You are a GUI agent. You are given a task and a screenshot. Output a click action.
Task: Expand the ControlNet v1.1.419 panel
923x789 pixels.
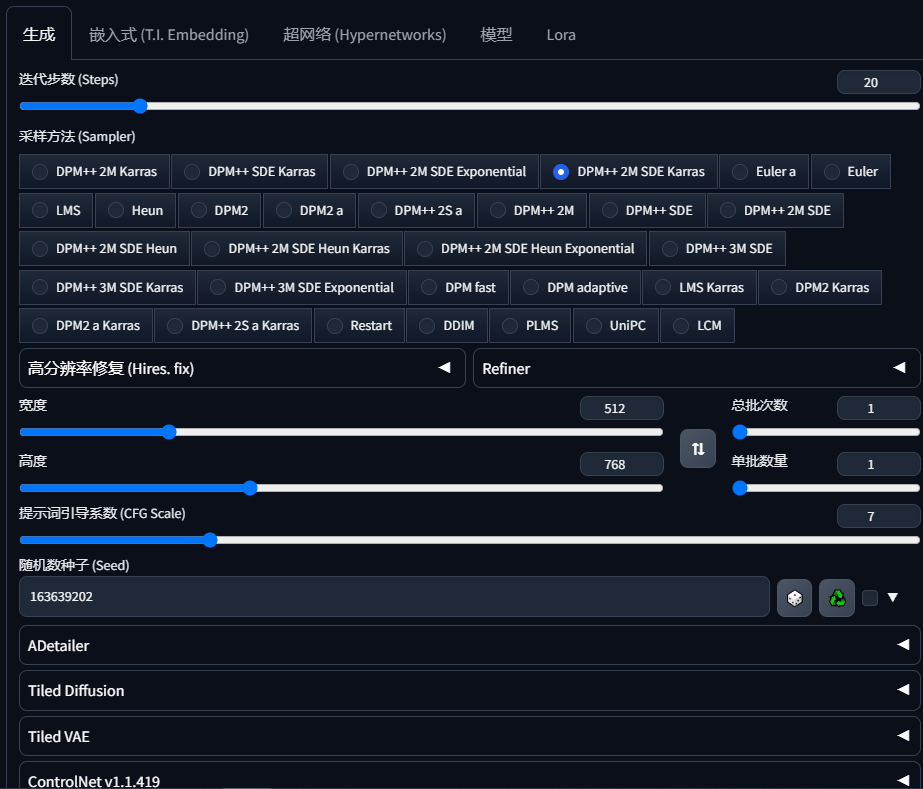coord(470,777)
